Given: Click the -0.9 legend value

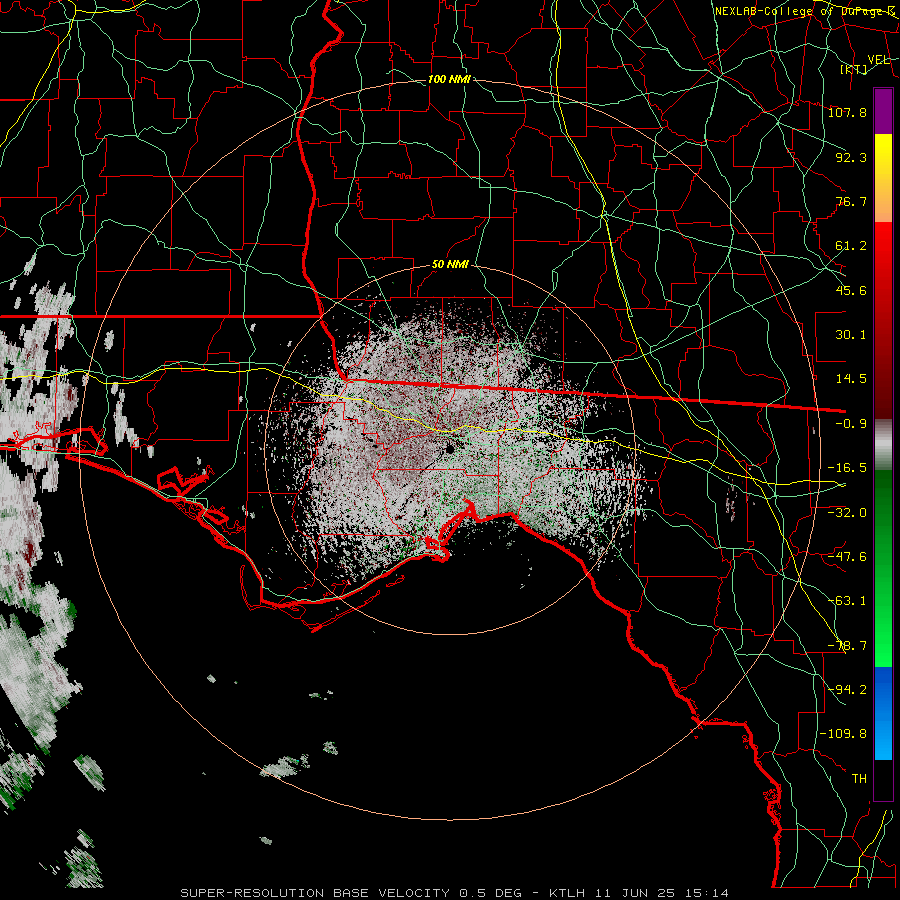Looking at the screenshot, I should tap(851, 424).
